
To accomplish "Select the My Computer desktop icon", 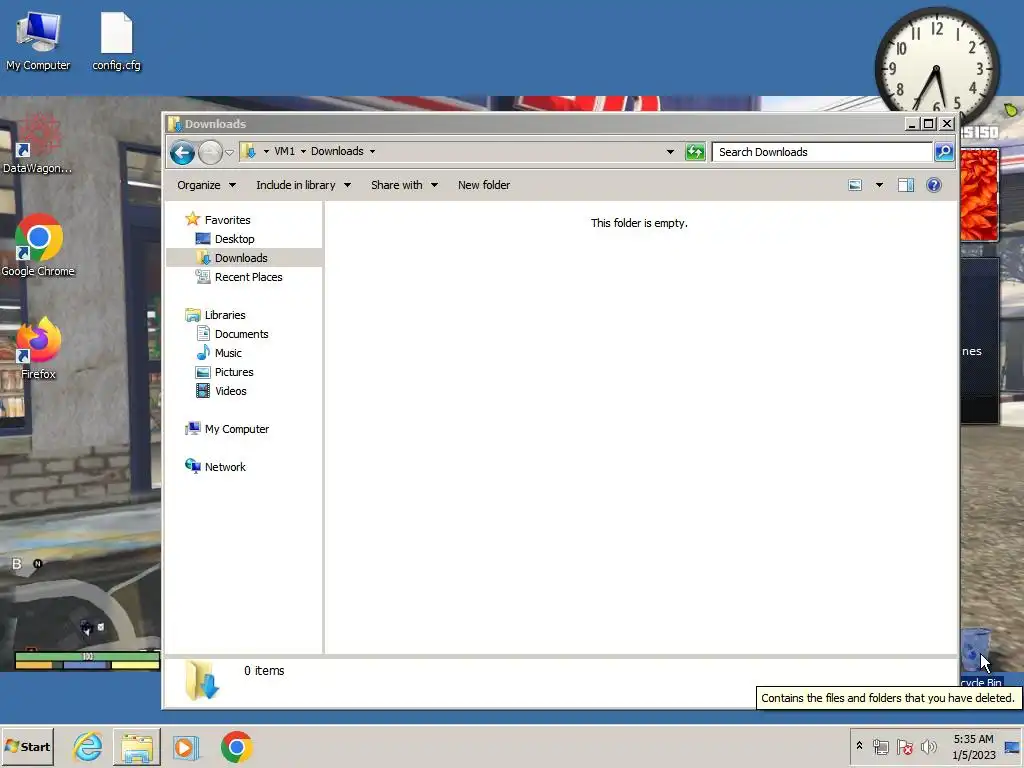I will pos(38,40).
